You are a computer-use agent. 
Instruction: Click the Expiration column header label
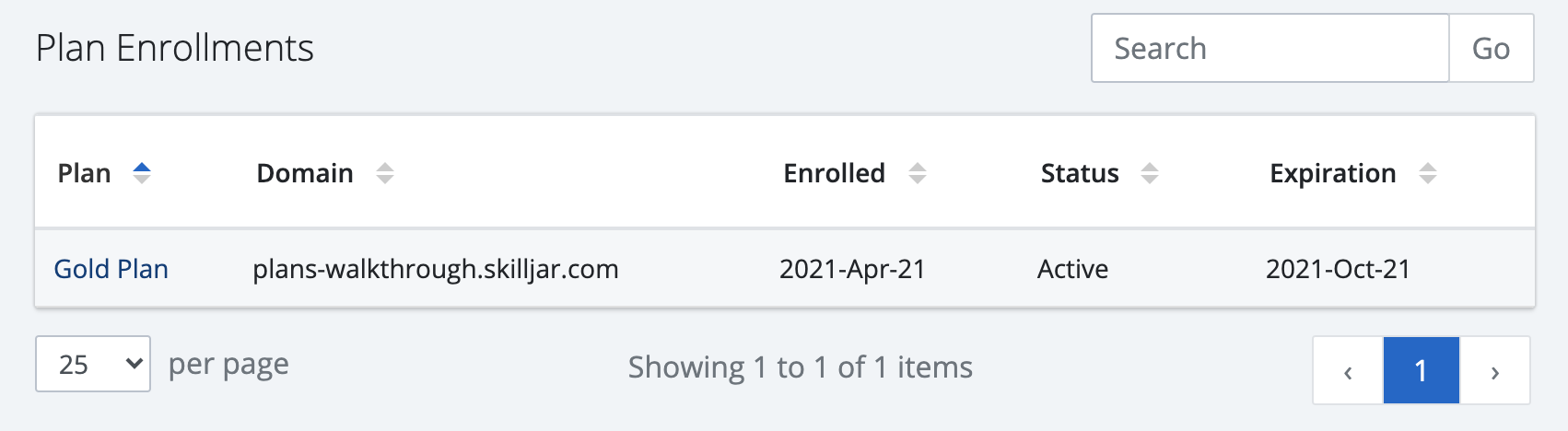coord(1332,173)
